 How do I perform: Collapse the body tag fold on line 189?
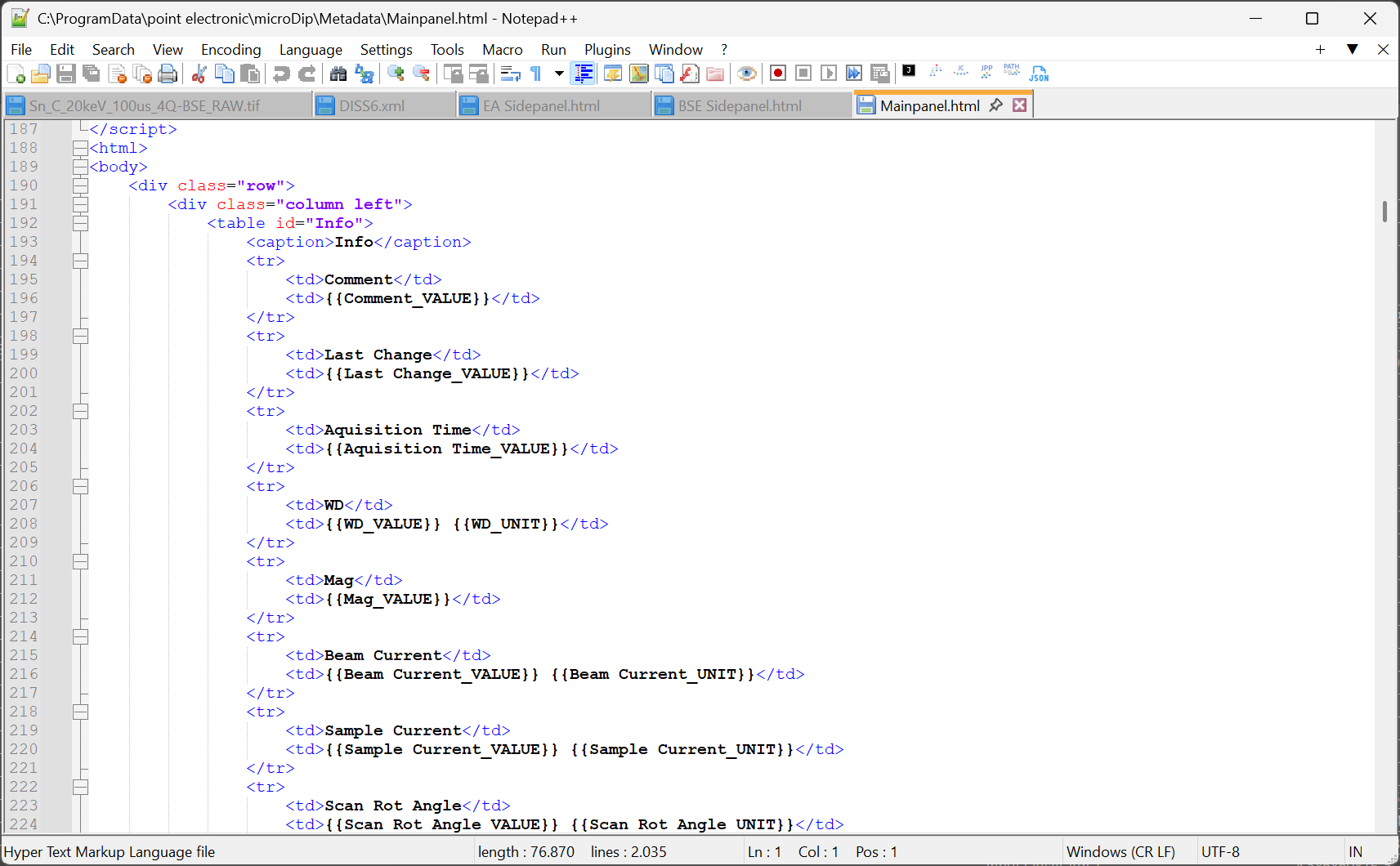(x=80, y=167)
